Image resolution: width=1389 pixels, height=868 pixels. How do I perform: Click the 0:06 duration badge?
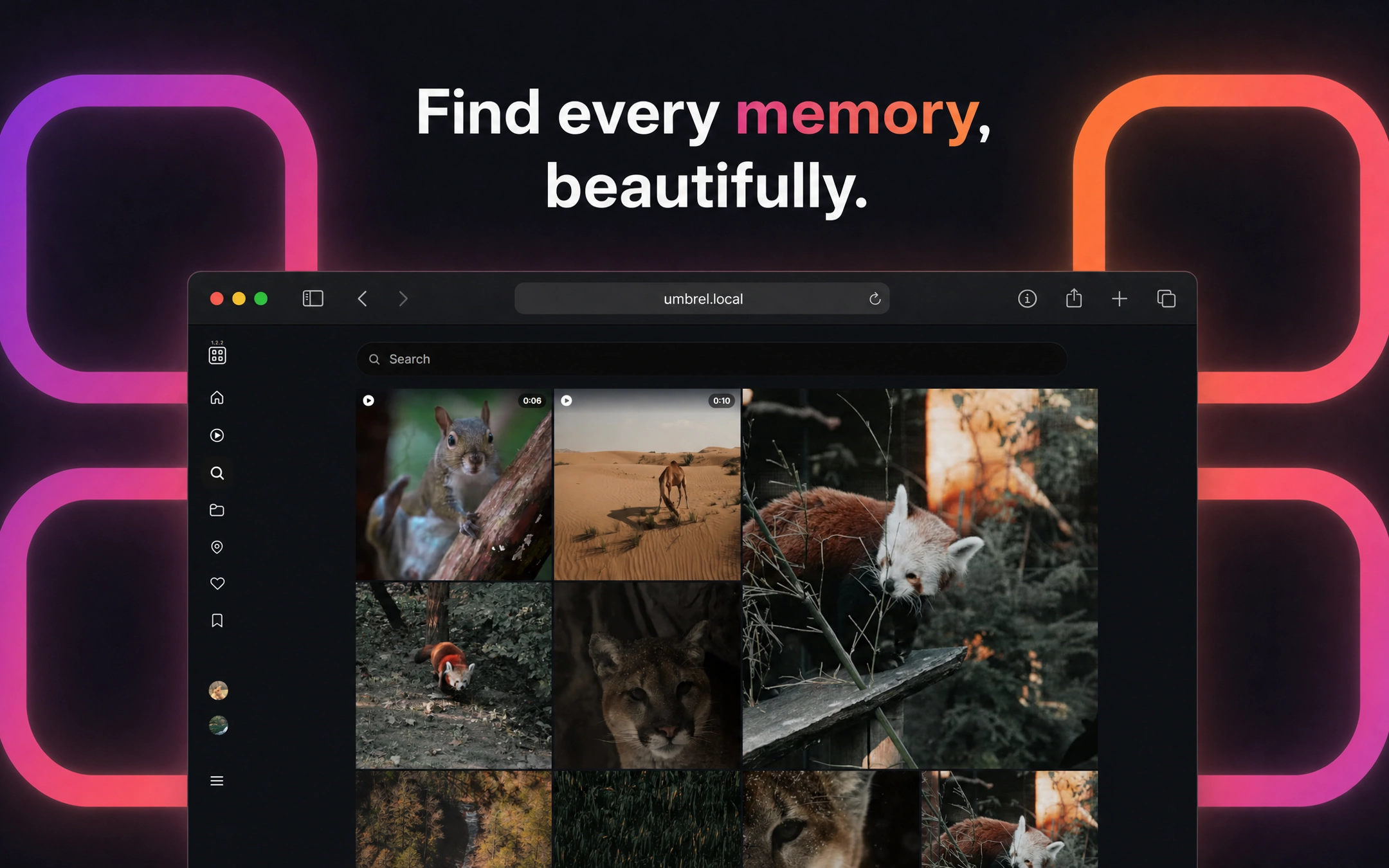tap(532, 401)
